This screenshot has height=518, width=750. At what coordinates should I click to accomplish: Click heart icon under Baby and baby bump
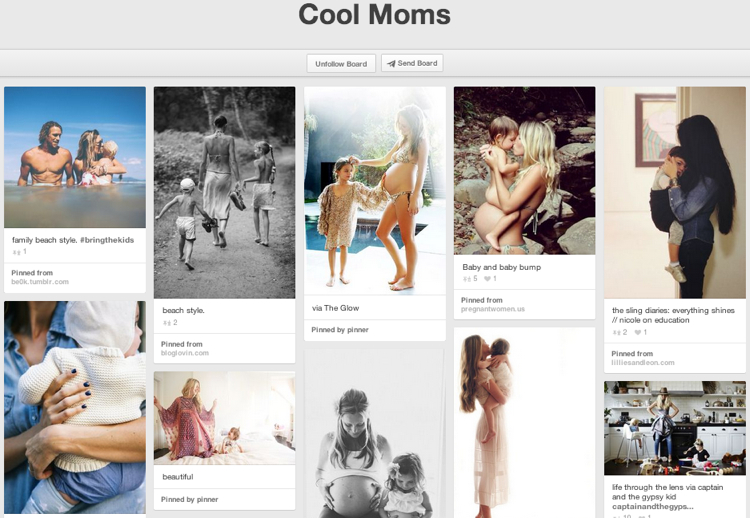[x=488, y=279]
